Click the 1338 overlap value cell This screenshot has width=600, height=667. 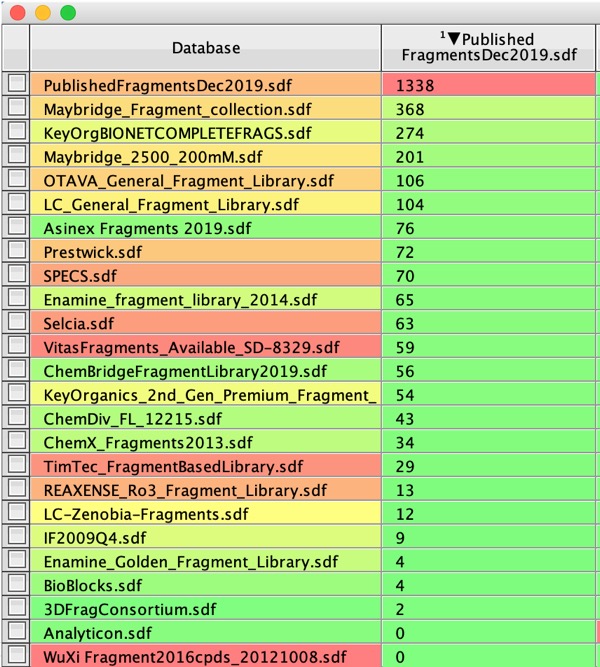coord(489,84)
